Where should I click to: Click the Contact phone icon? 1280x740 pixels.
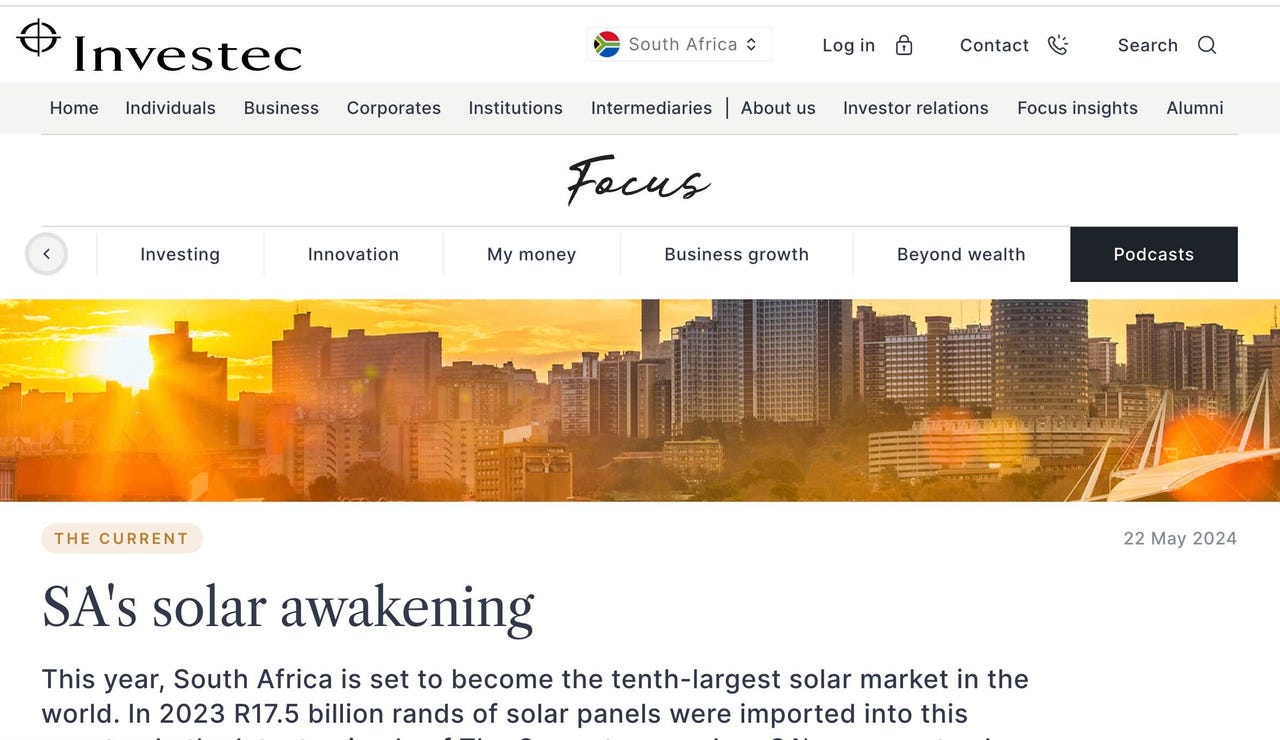(1058, 45)
